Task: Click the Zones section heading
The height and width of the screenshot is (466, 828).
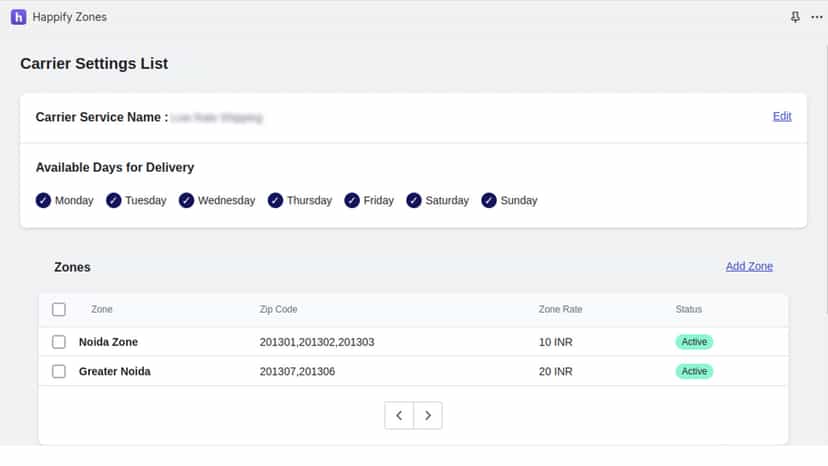Action: pos(72,267)
